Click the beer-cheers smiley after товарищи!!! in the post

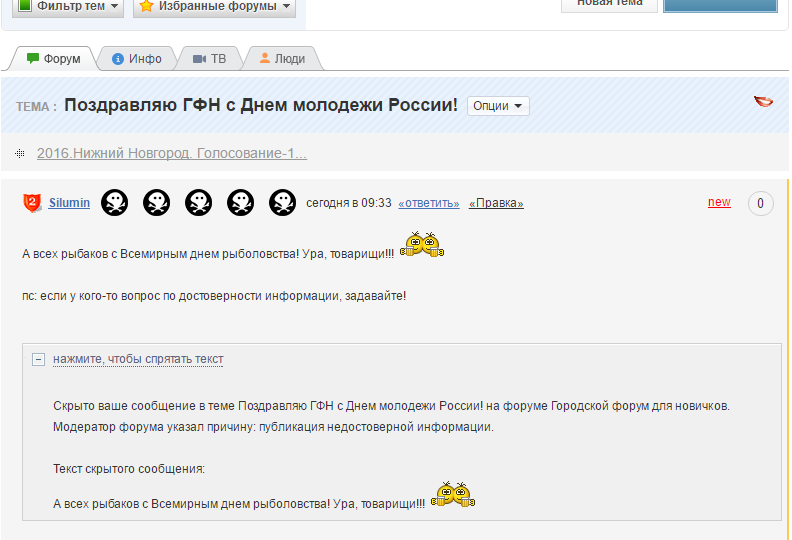pyautogui.click(x=422, y=244)
